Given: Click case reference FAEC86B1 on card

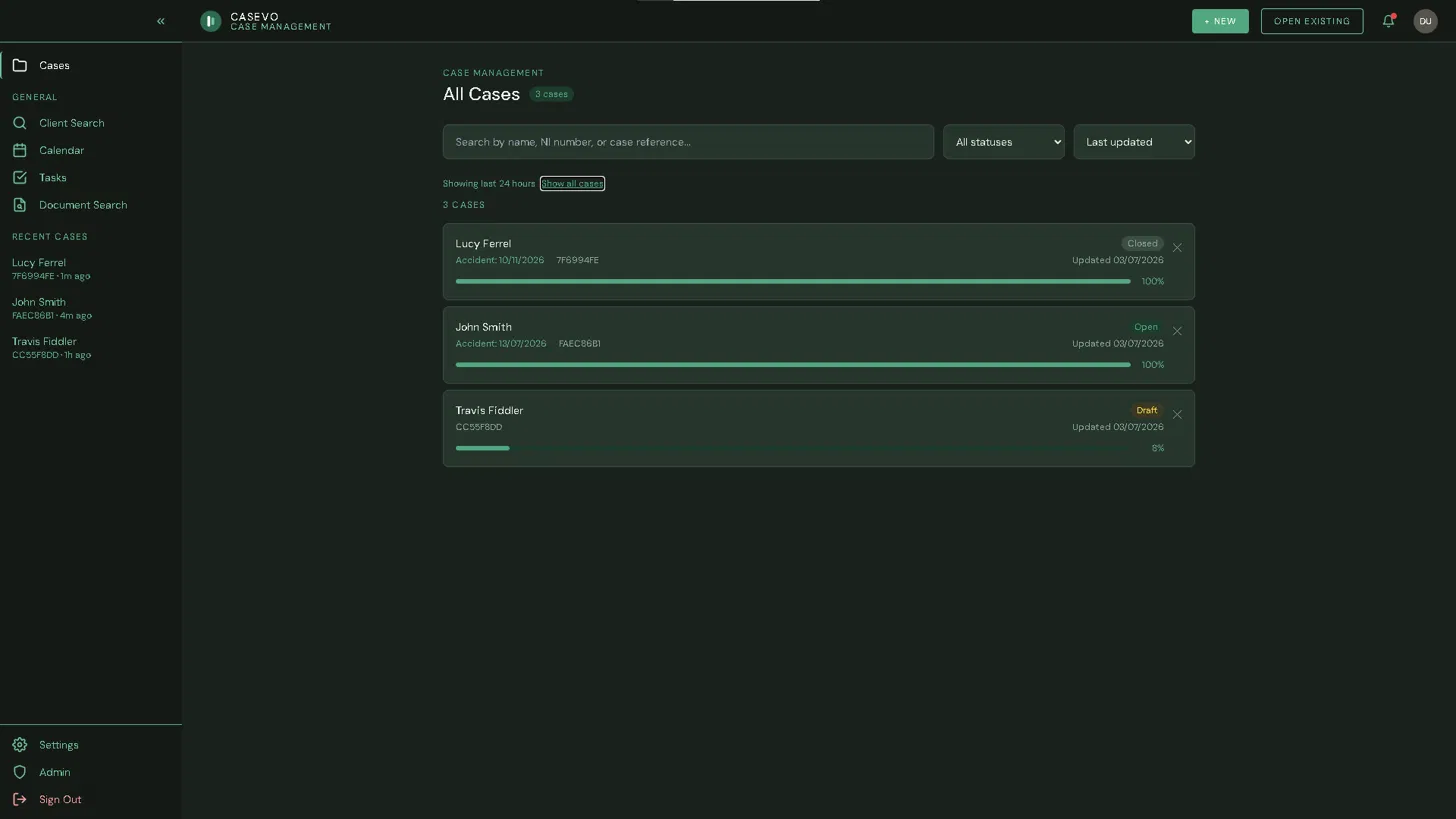Looking at the screenshot, I should (580, 344).
